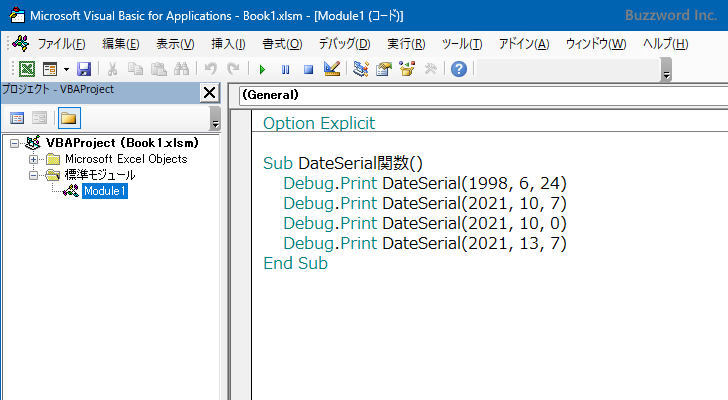Open the ウィンドウ(W) menu
Screen dimensions: 728x400
(x=596, y=44)
